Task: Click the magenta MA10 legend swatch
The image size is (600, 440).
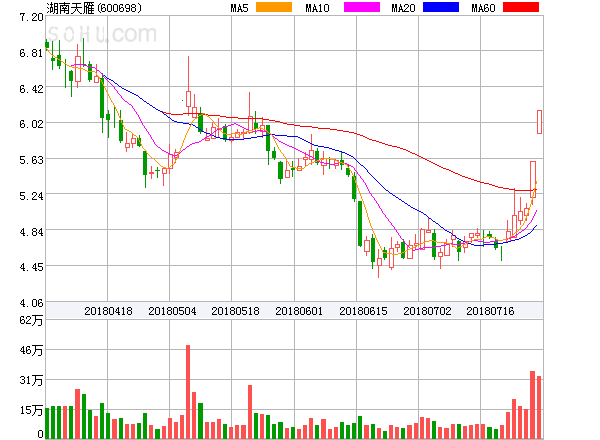Action: [x=362, y=7]
